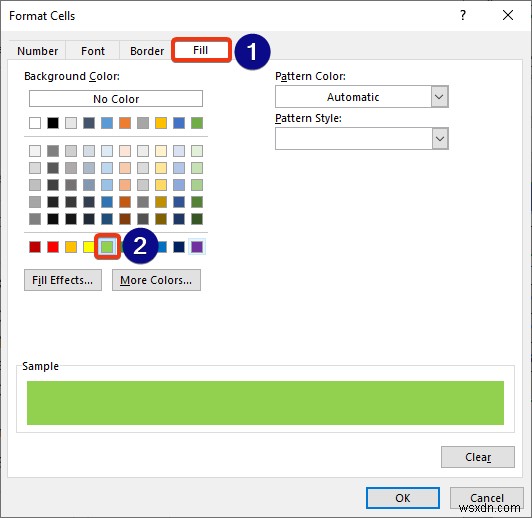Switch to the Number tab
532x518 pixels.
pos(37,51)
